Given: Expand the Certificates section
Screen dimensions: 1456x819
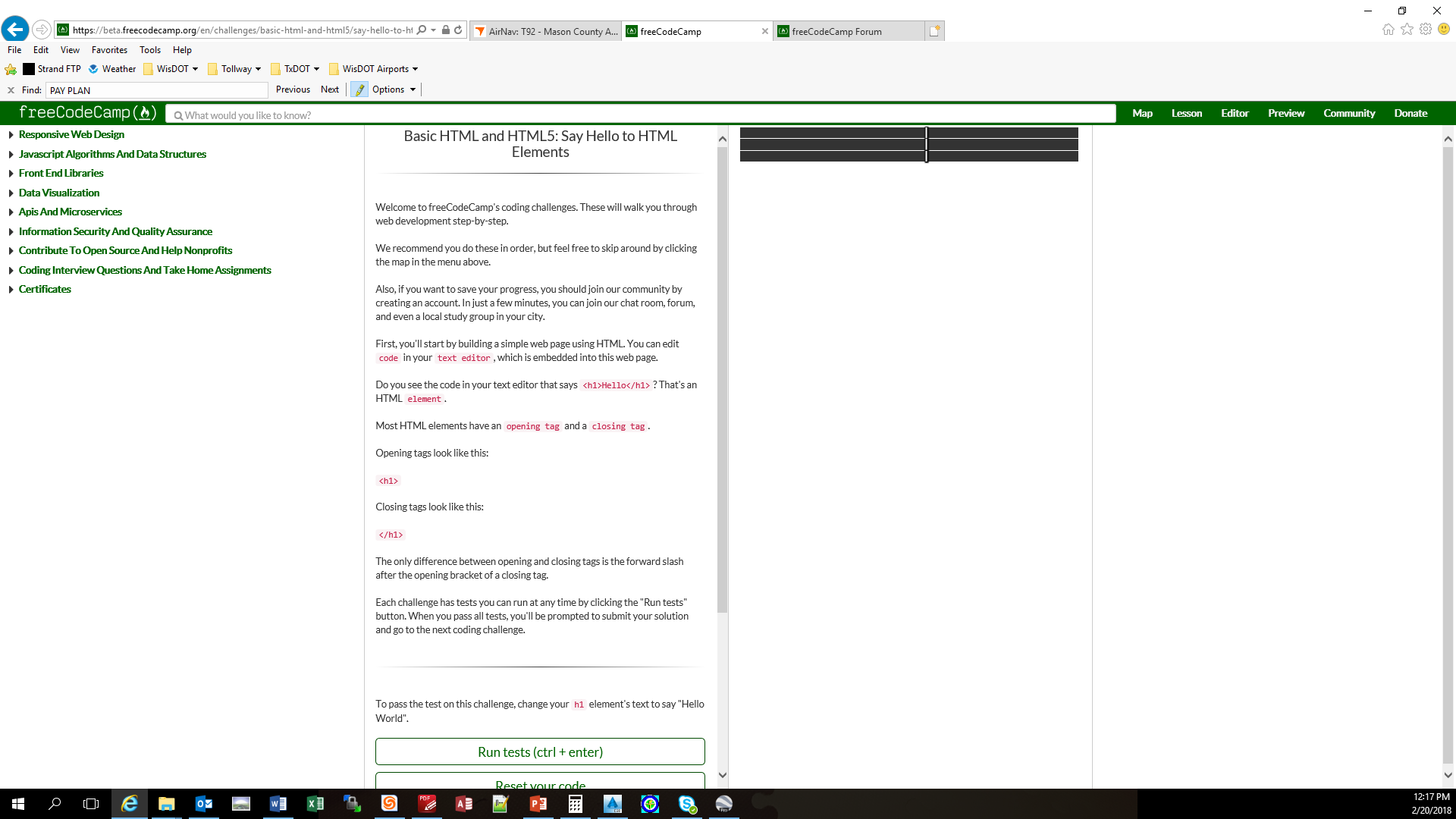Looking at the screenshot, I should [45, 289].
